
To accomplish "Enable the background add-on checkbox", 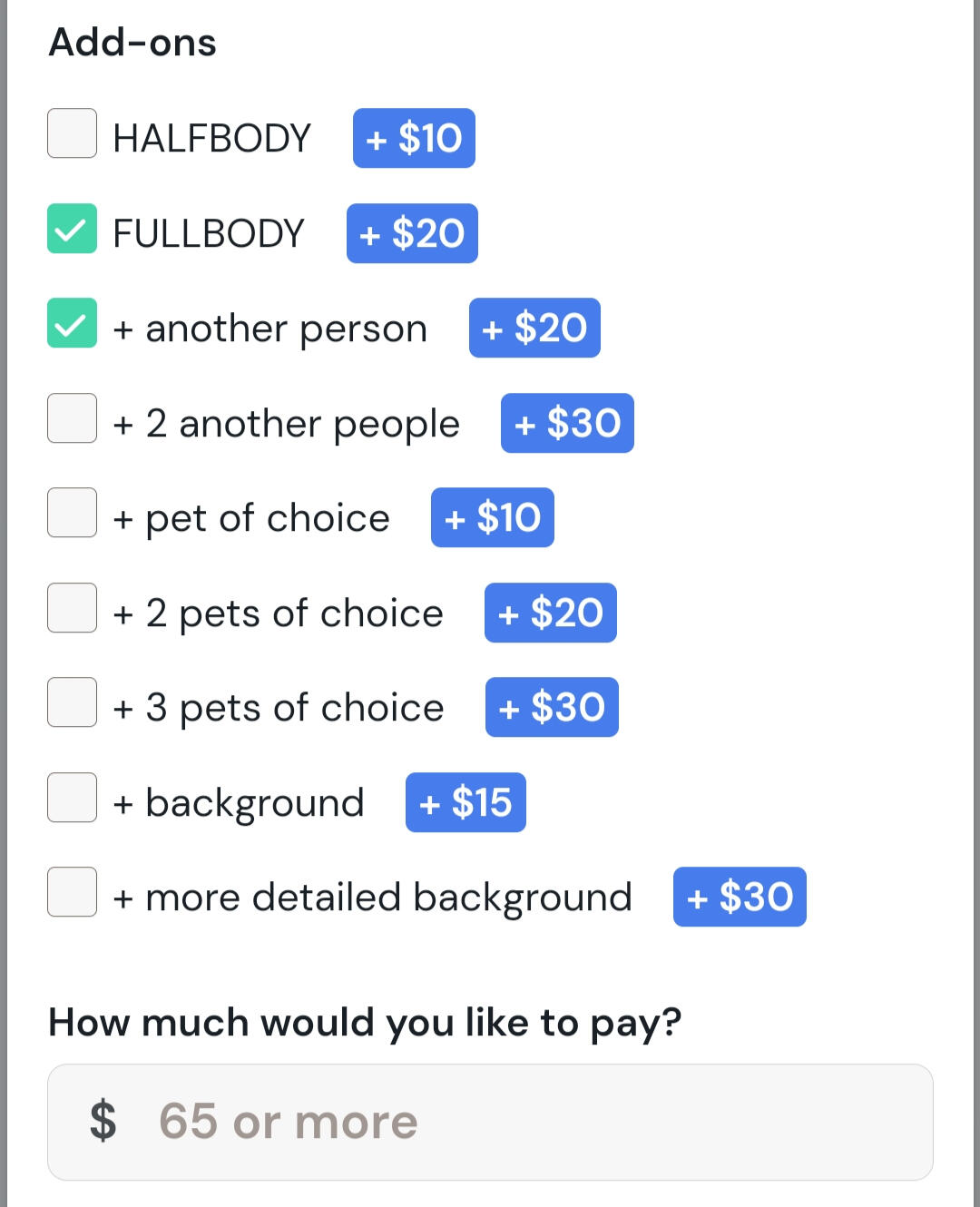I will point(73,798).
